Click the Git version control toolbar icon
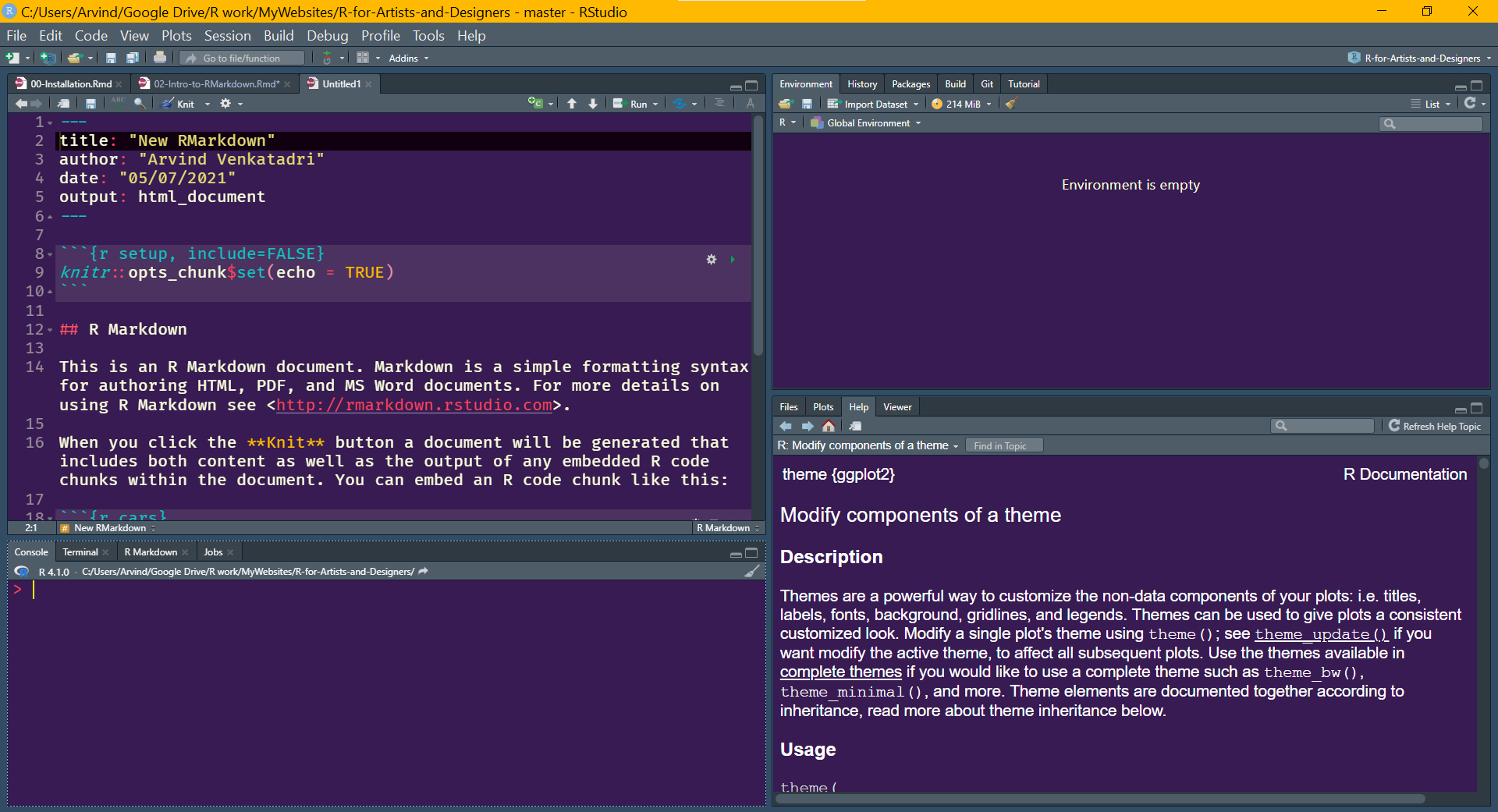Image resolution: width=1498 pixels, height=812 pixels. pyautogui.click(x=327, y=58)
